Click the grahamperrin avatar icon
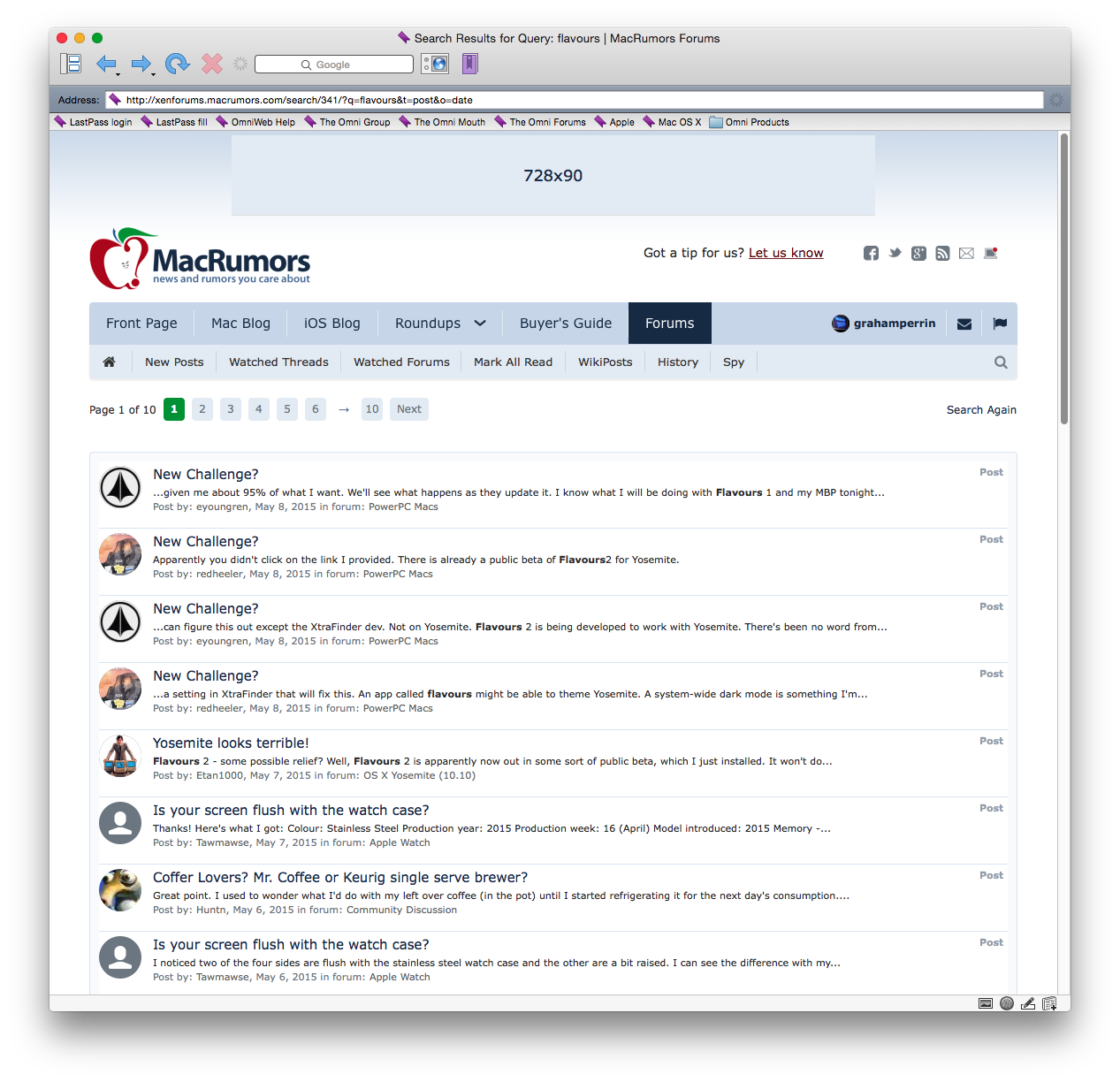 pos(841,324)
